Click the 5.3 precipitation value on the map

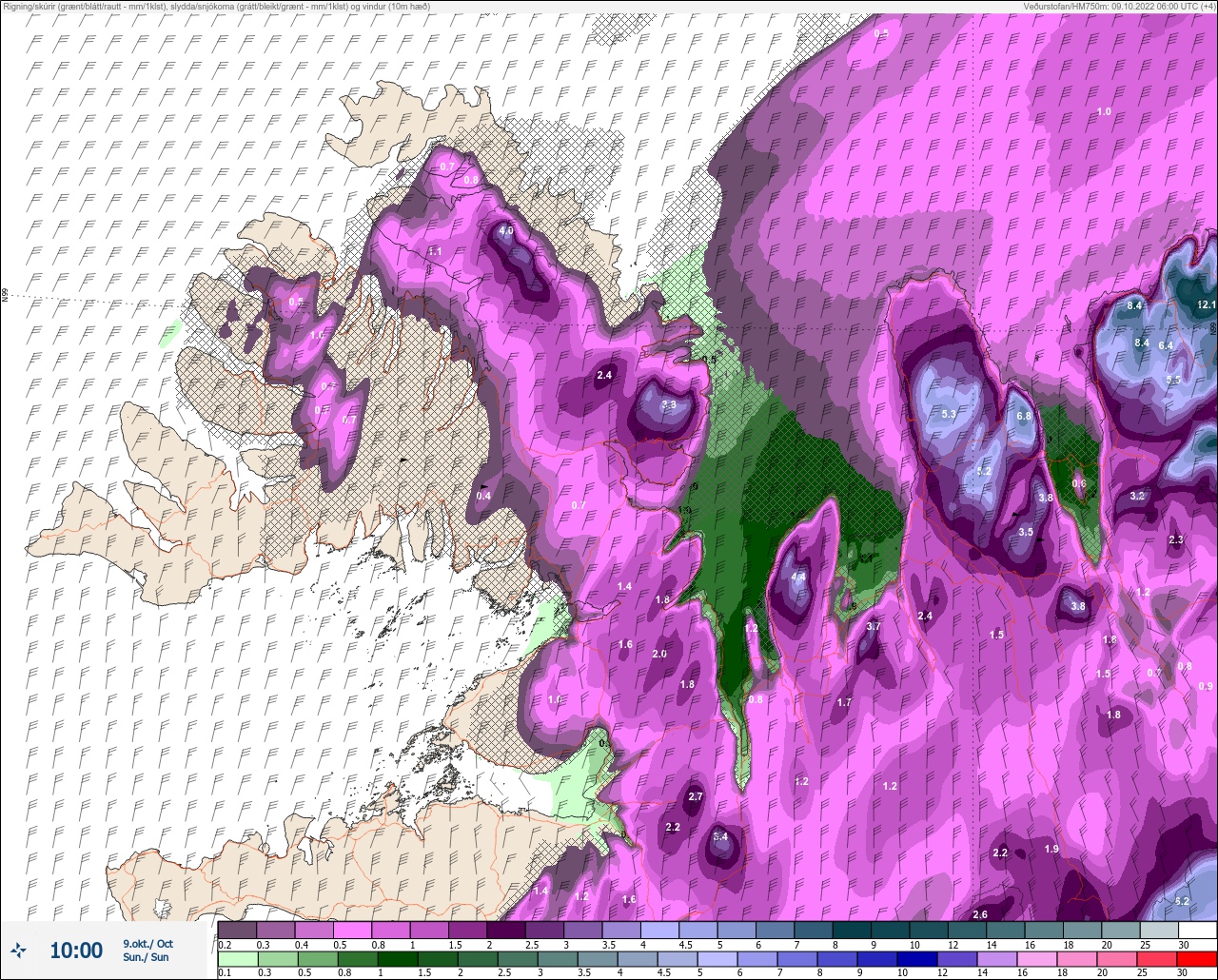tap(949, 414)
